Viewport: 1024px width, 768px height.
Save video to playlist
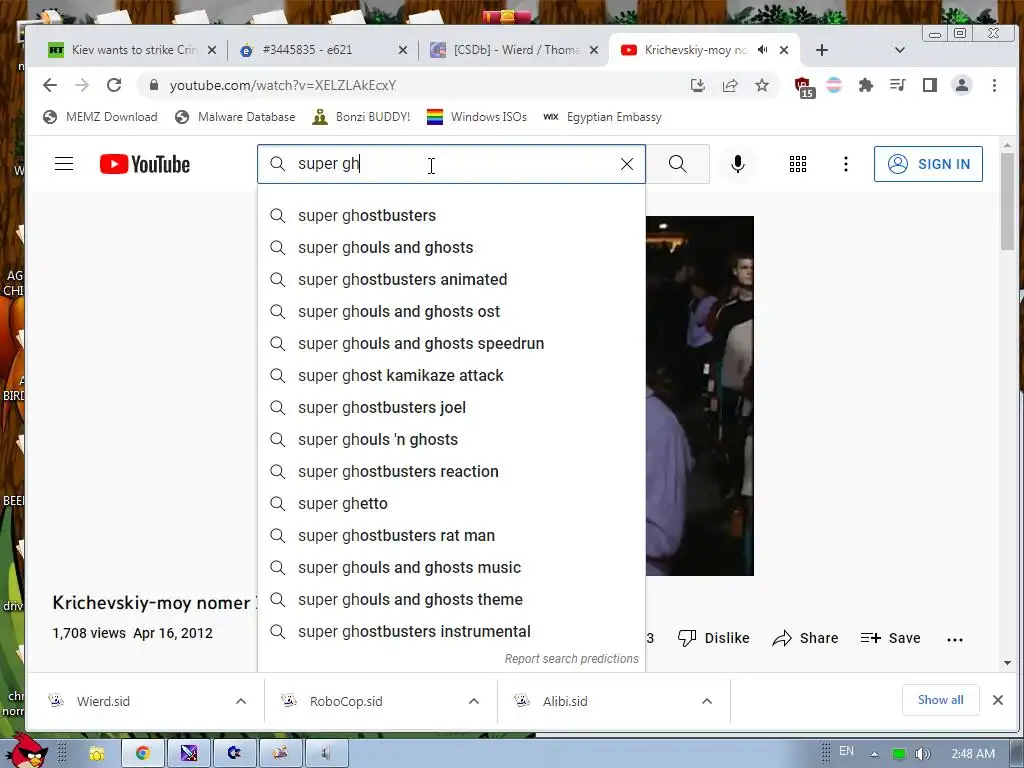[x=891, y=638]
